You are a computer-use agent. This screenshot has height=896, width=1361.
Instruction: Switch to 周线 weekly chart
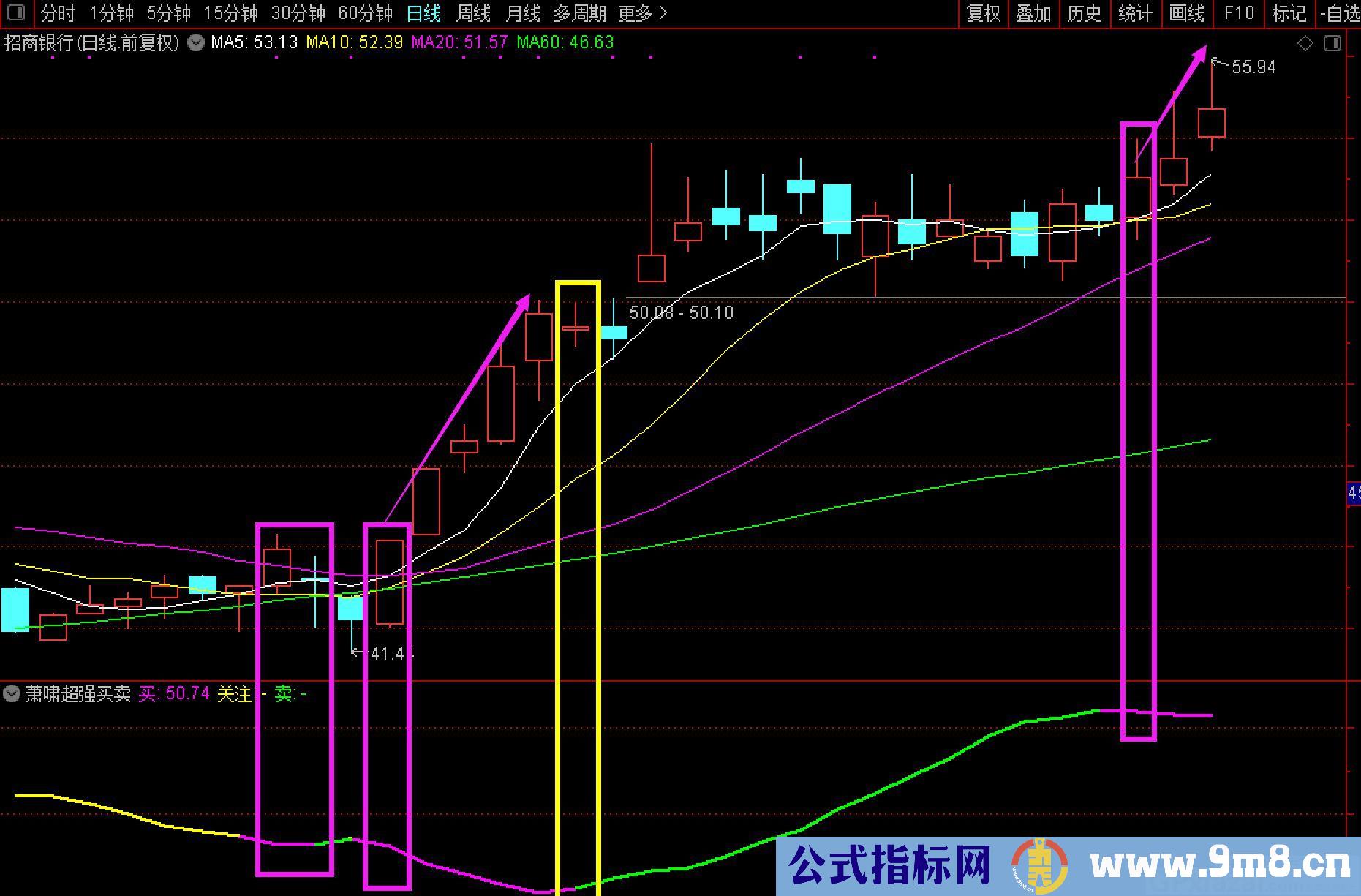(x=473, y=13)
